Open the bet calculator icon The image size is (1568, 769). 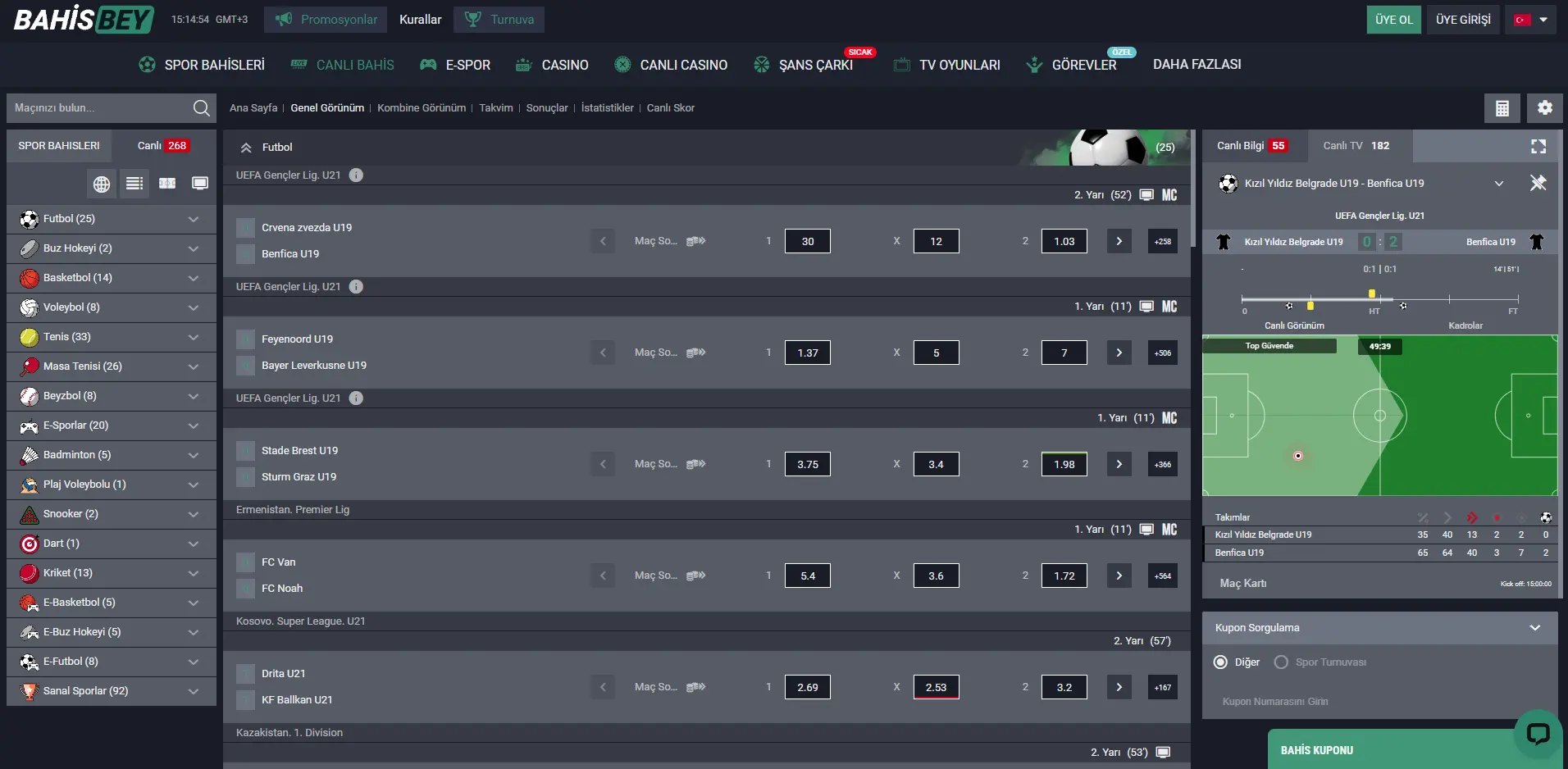click(x=1502, y=108)
